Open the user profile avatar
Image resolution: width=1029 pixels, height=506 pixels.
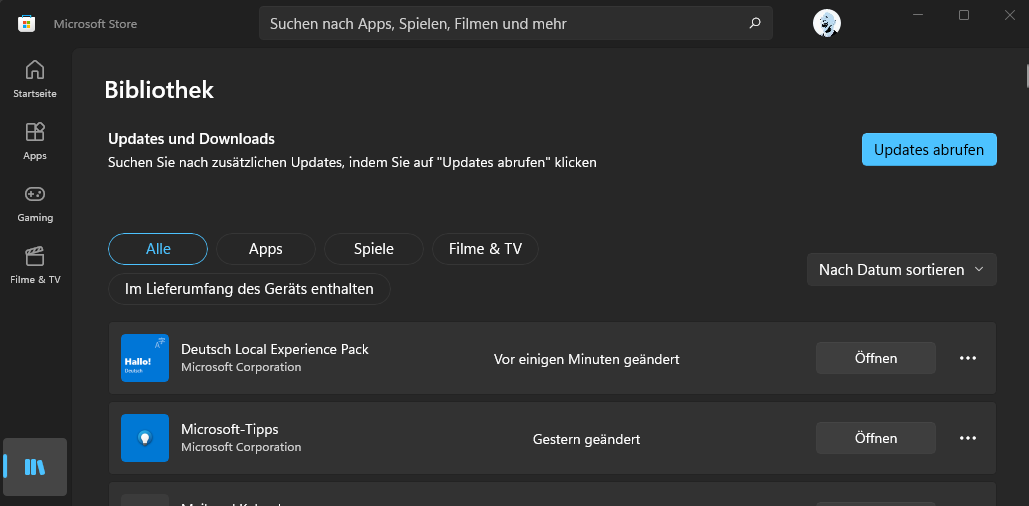pos(827,24)
